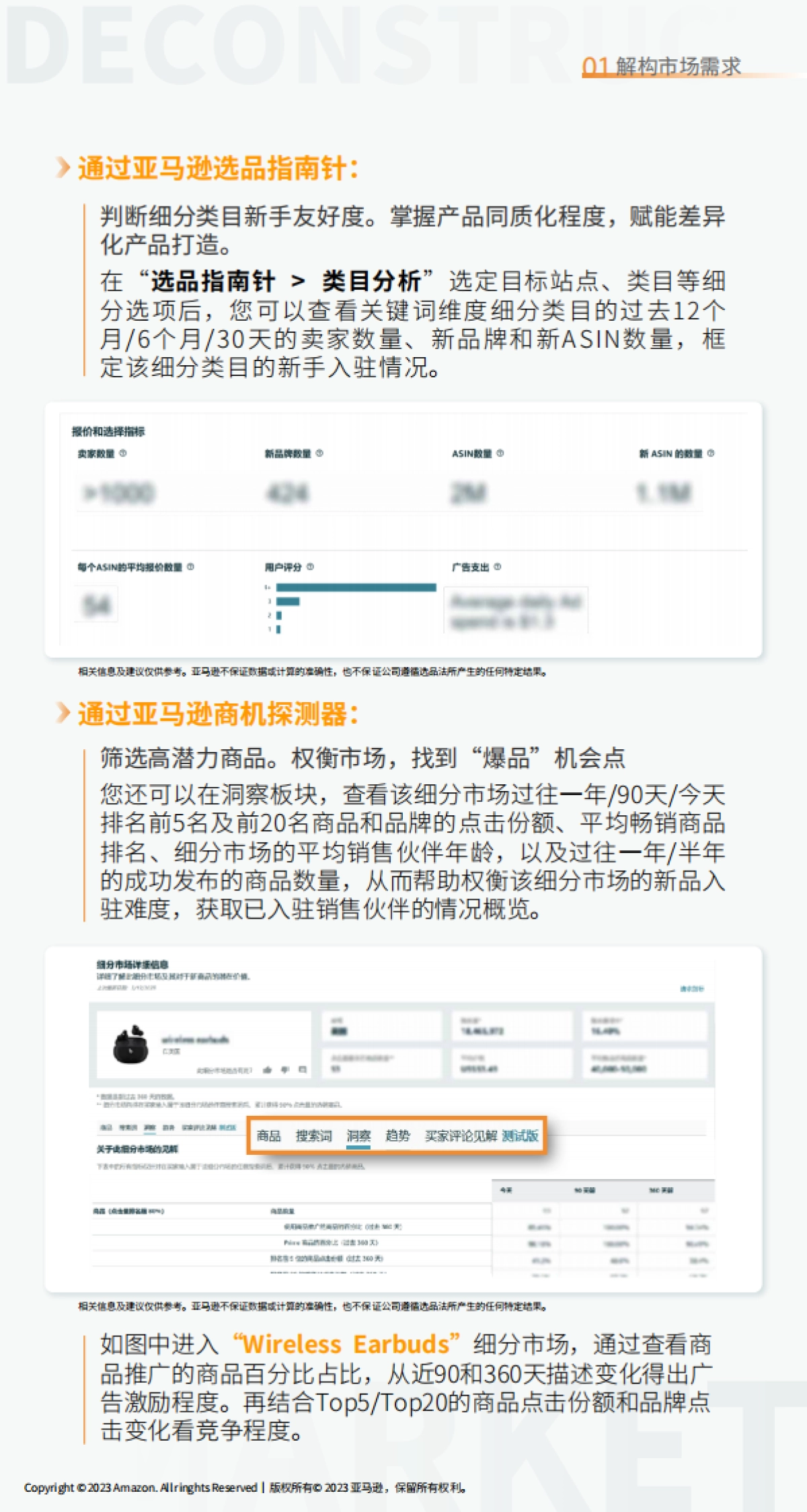This screenshot has width=807, height=1512.
Task: Click the info icon beside 用户评分
Action: 310,567
